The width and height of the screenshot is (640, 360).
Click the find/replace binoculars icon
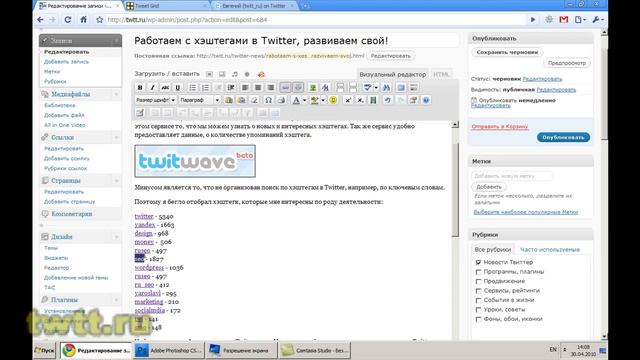pyautogui.click(x=386, y=87)
